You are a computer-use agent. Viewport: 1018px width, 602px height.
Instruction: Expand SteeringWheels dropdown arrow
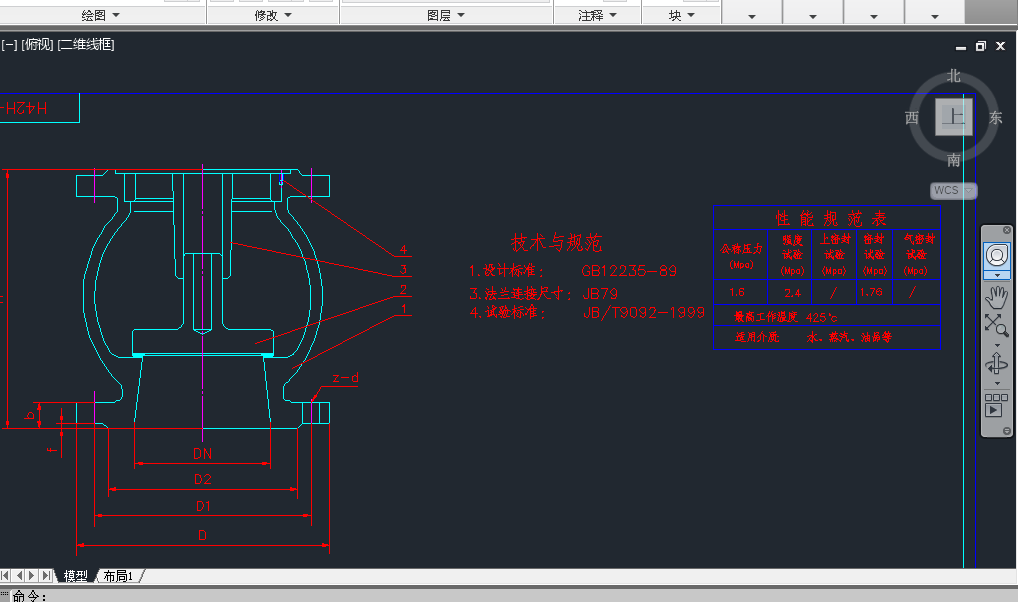coord(997,275)
